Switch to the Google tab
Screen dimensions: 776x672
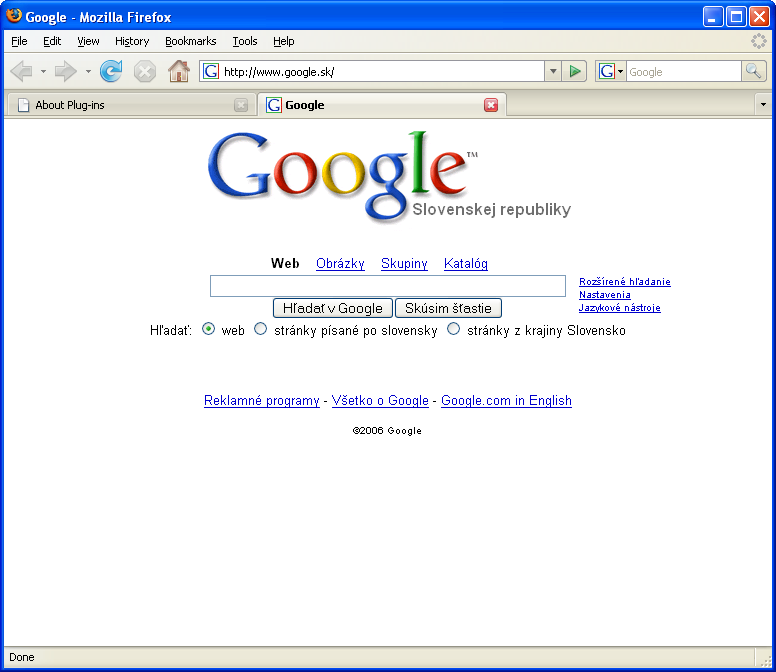click(x=382, y=105)
